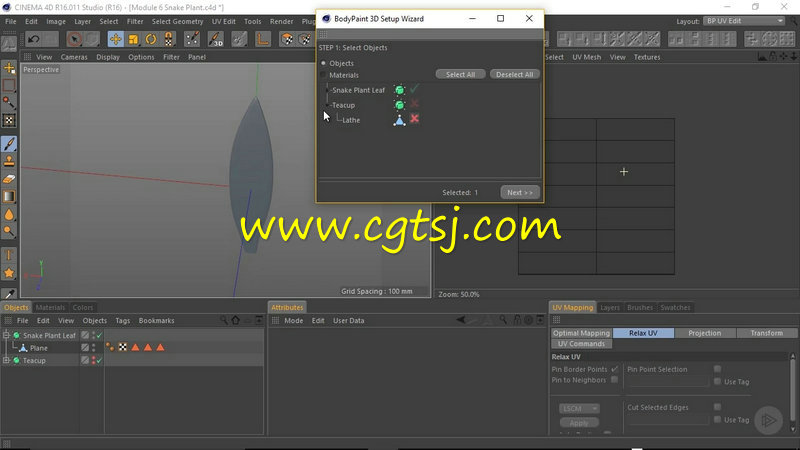Image resolution: width=800 pixels, height=450 pixels.
Task: Click Next >> in Setup Wizard
Action: 519,192
